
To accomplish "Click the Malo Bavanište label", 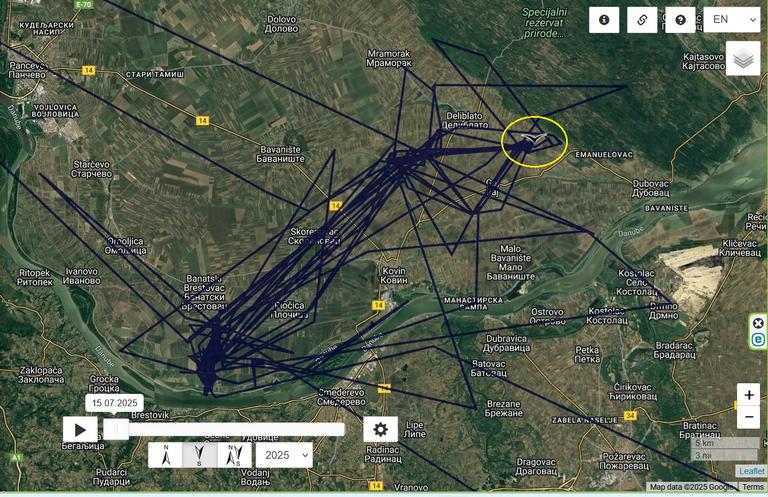I will pos(510,262).
